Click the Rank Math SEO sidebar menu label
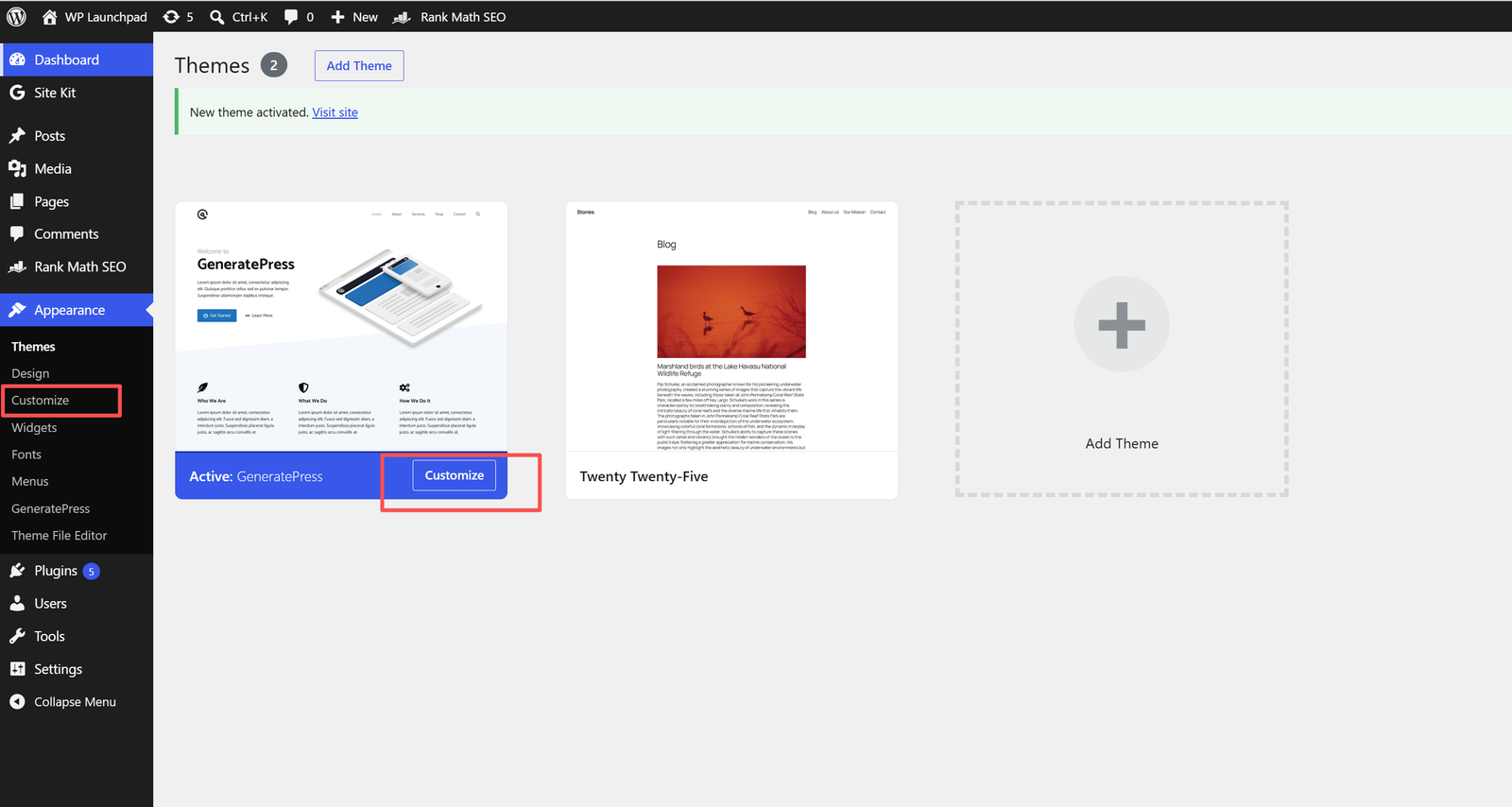 coord(80,267)
